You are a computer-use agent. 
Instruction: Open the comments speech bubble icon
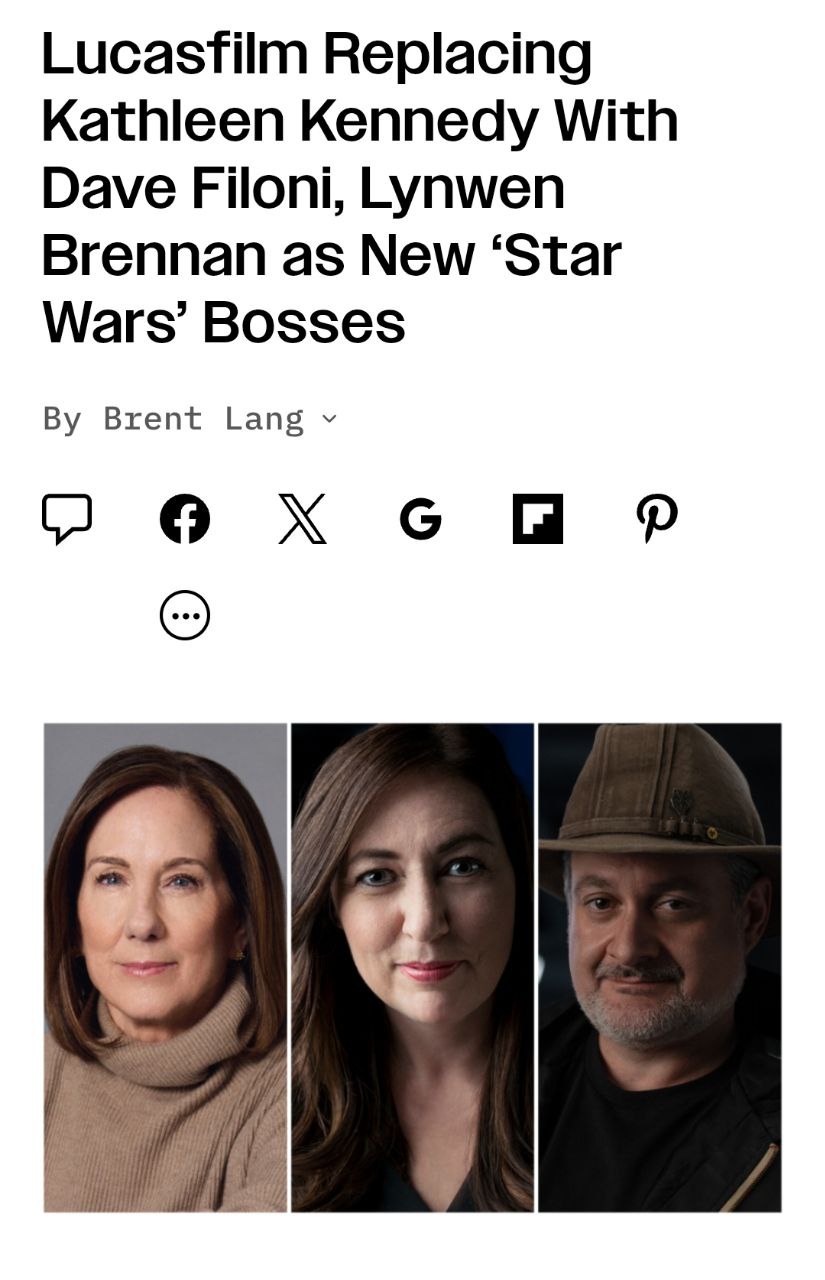click(x=67, y=519)
